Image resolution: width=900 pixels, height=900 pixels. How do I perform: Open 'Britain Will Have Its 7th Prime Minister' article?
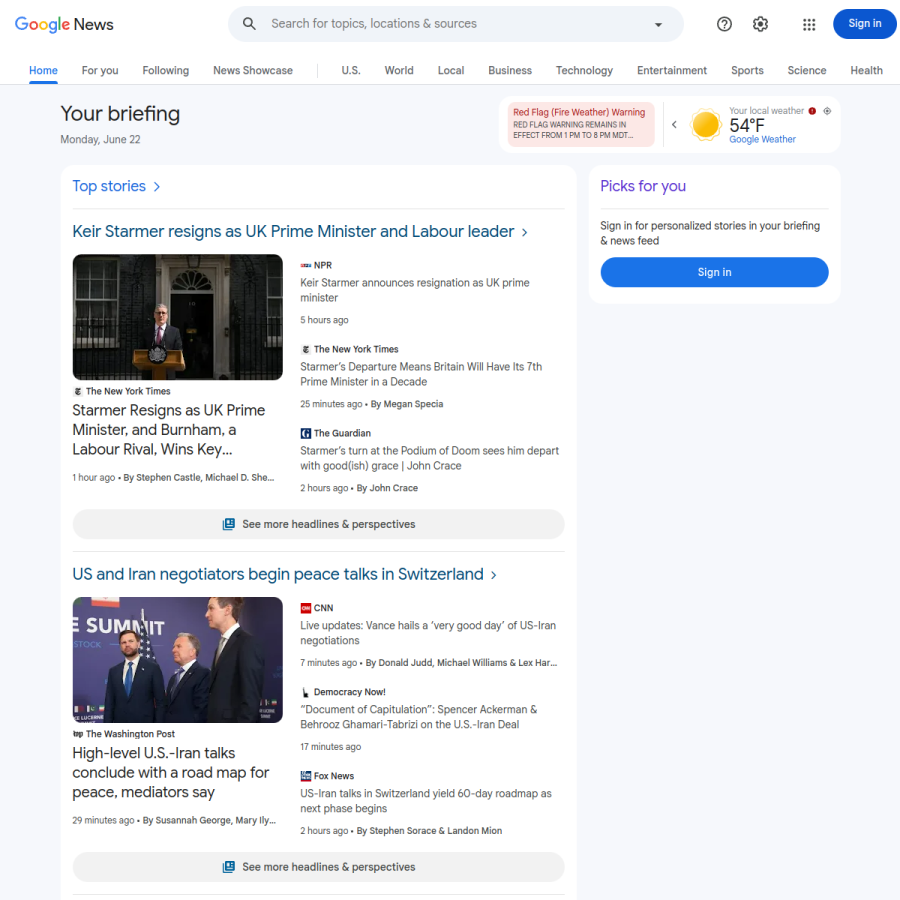421,374
